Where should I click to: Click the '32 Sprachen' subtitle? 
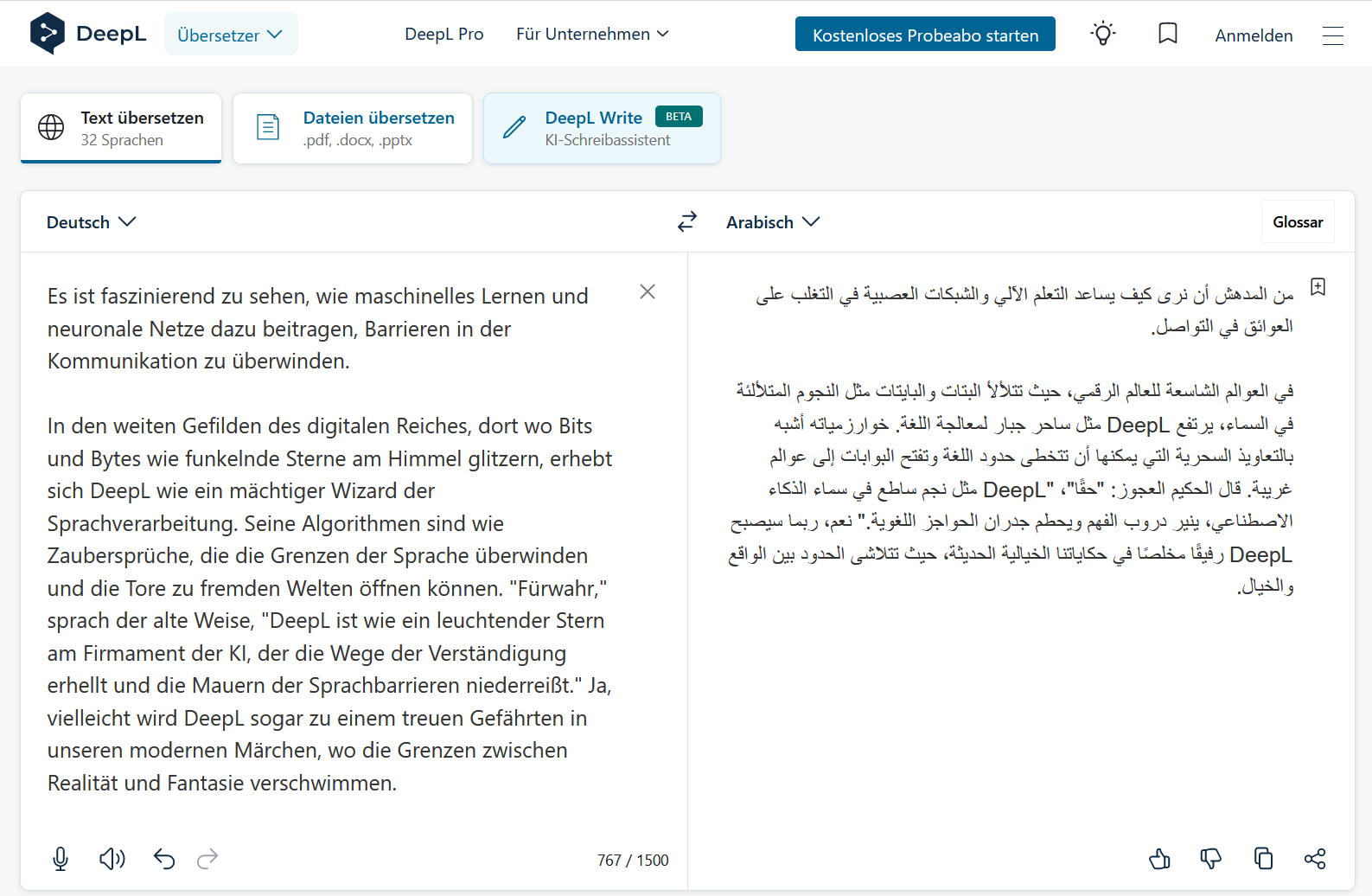pos(122,140)
